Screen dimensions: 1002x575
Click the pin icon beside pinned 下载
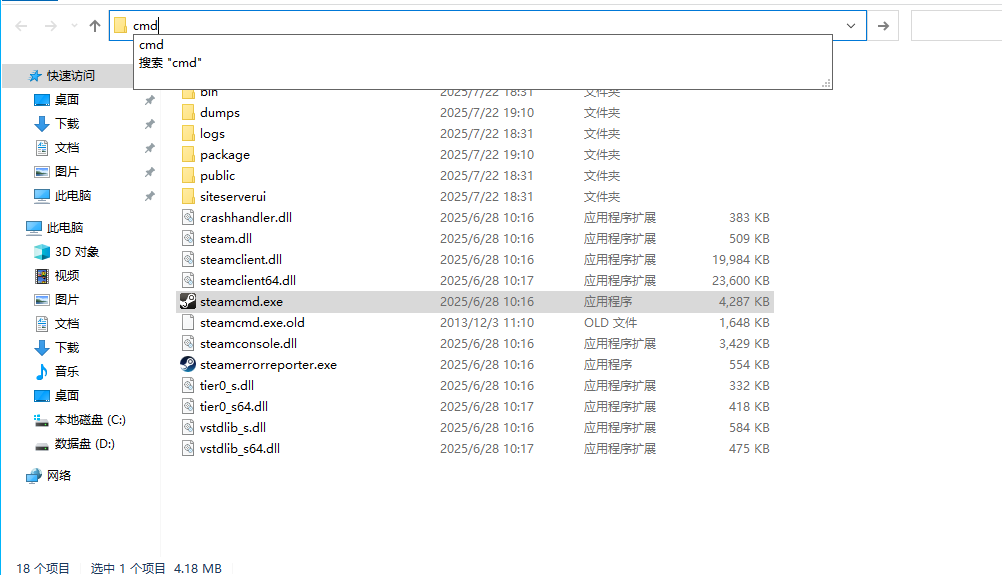(150, 123)
